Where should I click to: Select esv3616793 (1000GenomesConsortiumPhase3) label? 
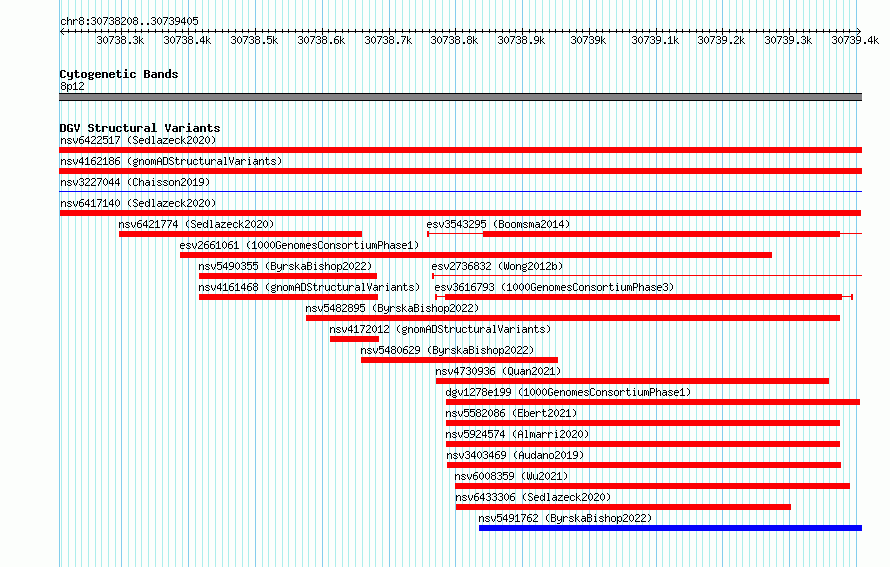click(555, 287)
